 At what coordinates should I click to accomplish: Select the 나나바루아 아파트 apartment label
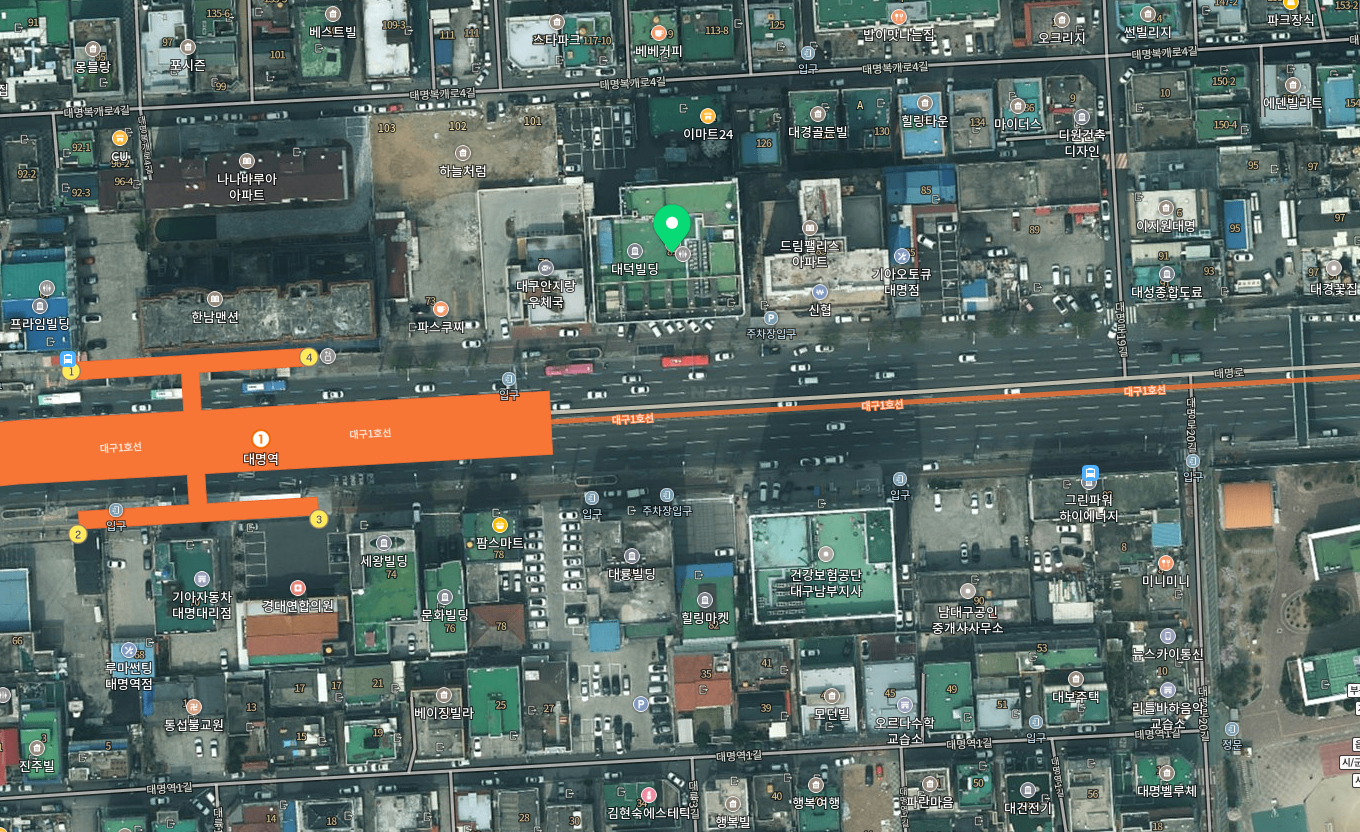click(x=247, y=186)
